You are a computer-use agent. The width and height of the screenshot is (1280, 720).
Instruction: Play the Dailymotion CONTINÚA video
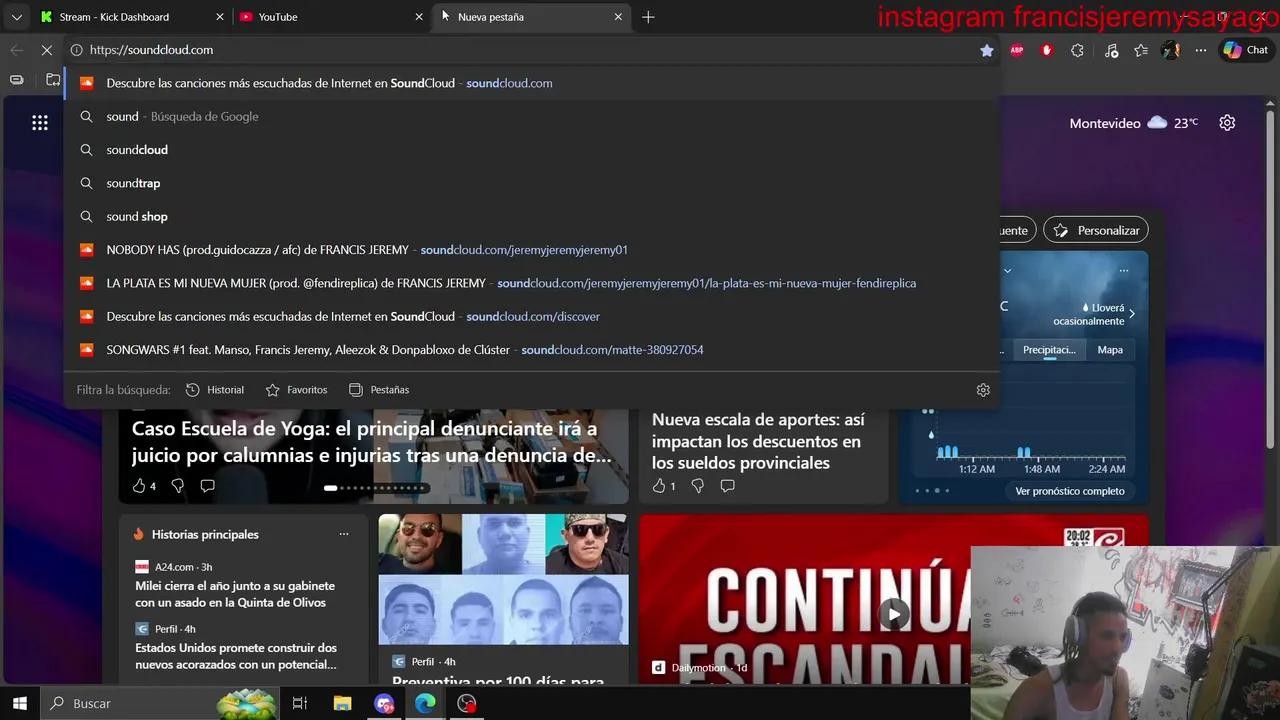(x=893, y=613)
